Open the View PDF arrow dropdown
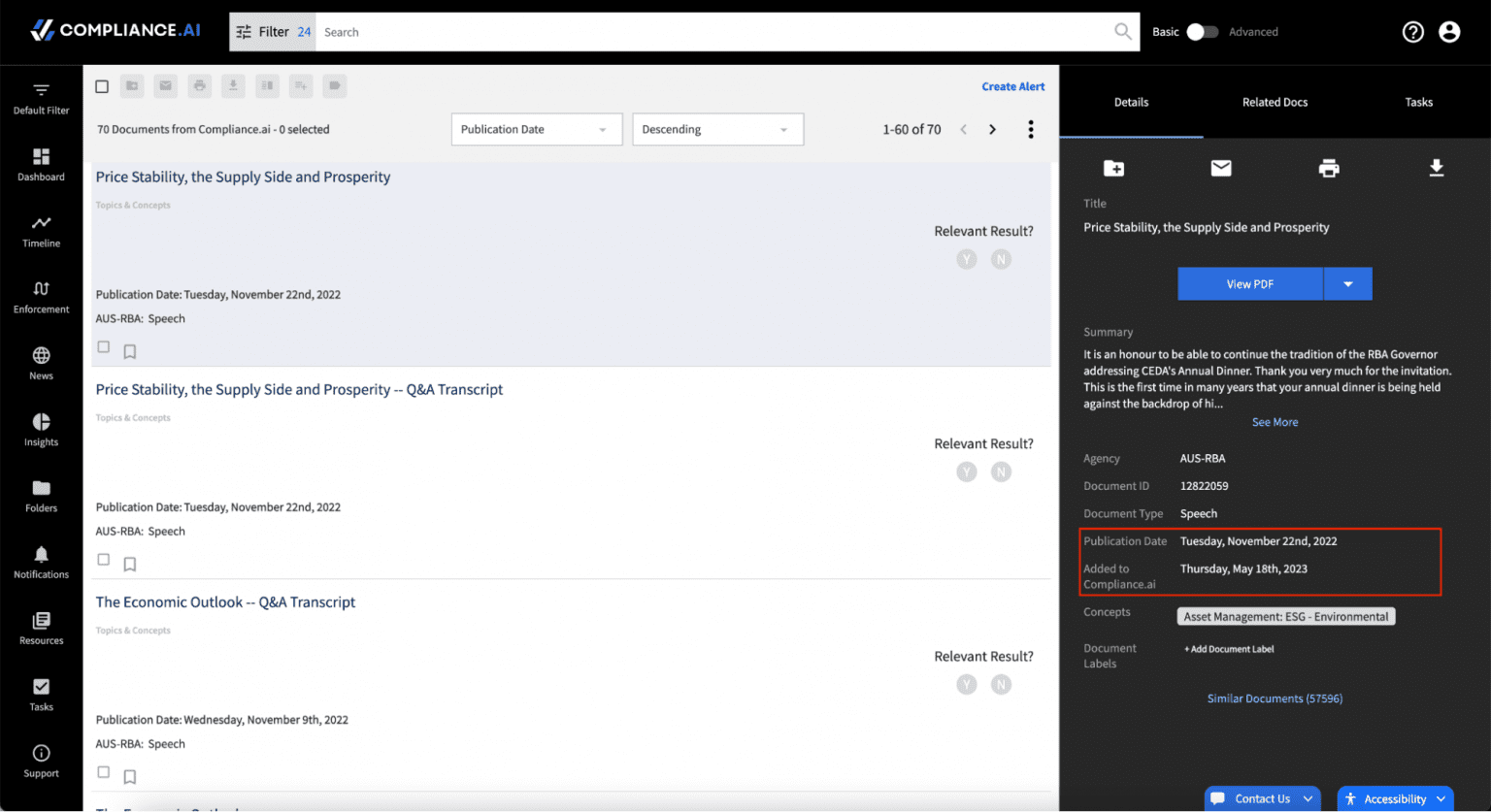The height and width of the screenshot is (812, 1491). (x=1348, y=283)
